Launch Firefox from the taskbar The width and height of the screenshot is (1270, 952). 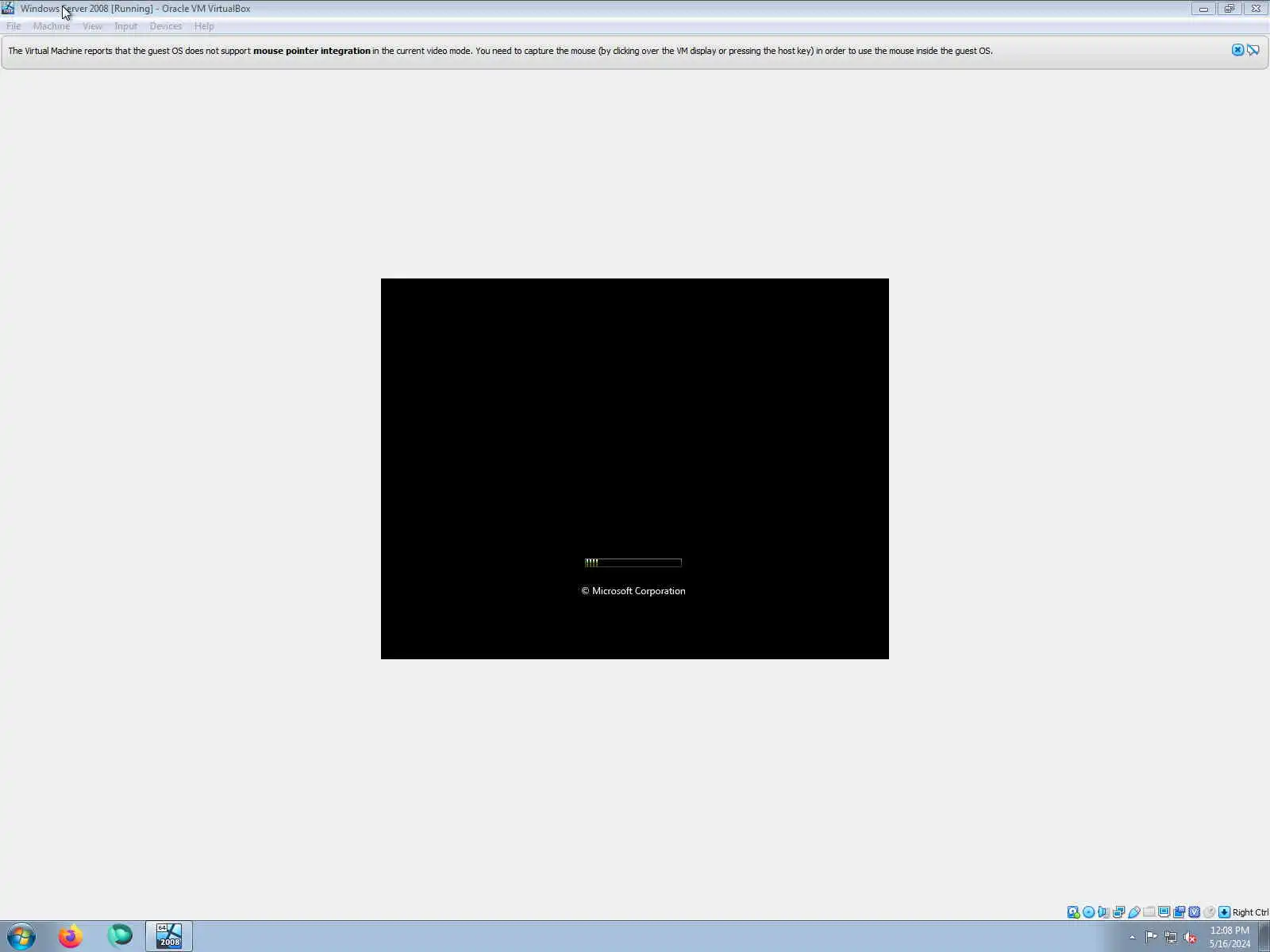(x=71, y=937)
